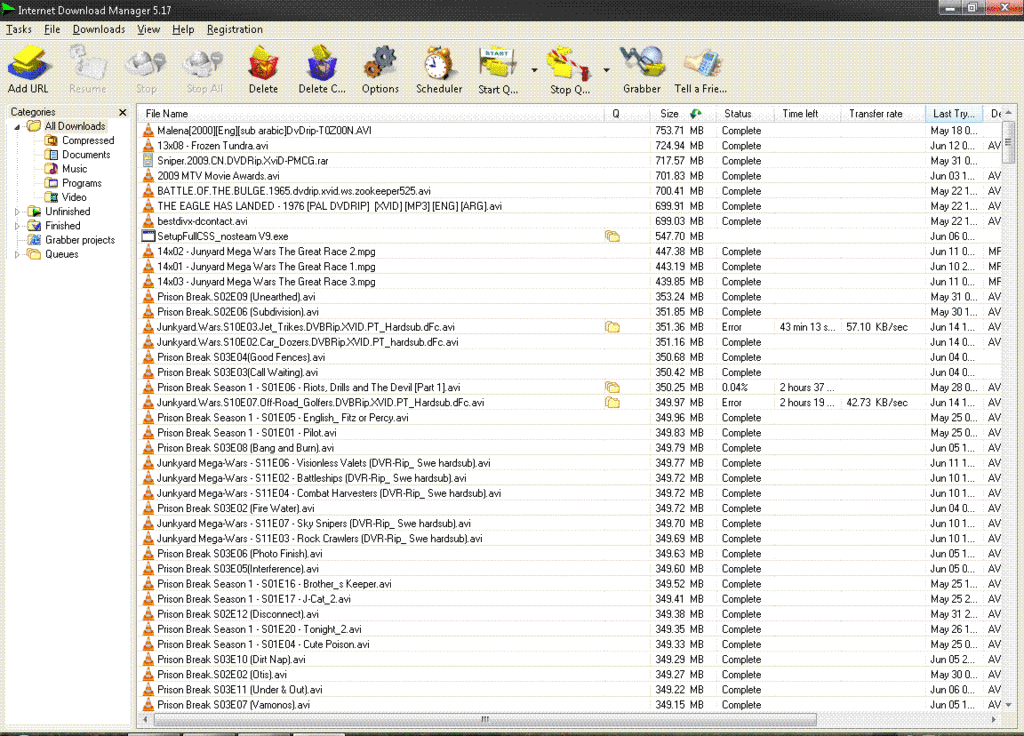Click SetupFullCSS_nosteam V9.exe file icon
This screenshot has width=1024, height=736.
[x=148, y=236]
